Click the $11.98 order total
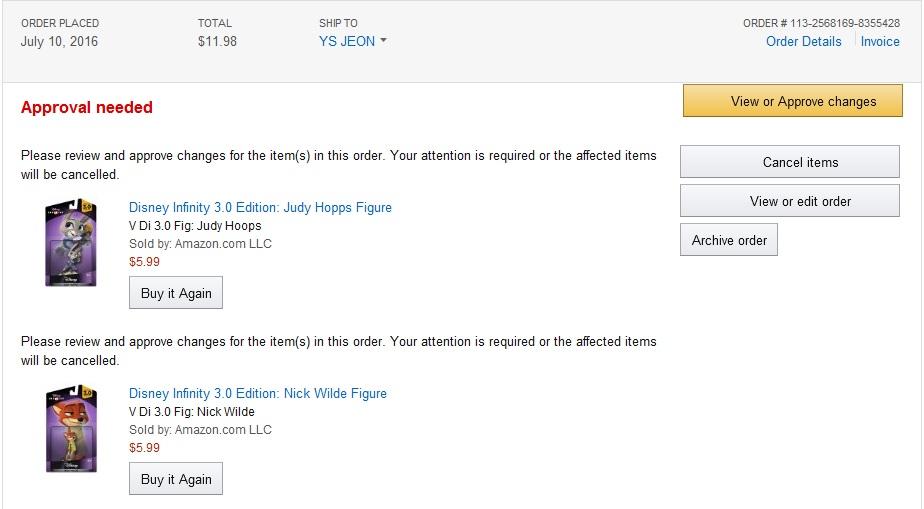The width and height of the screenshot is (924, 509). point(217,41)
